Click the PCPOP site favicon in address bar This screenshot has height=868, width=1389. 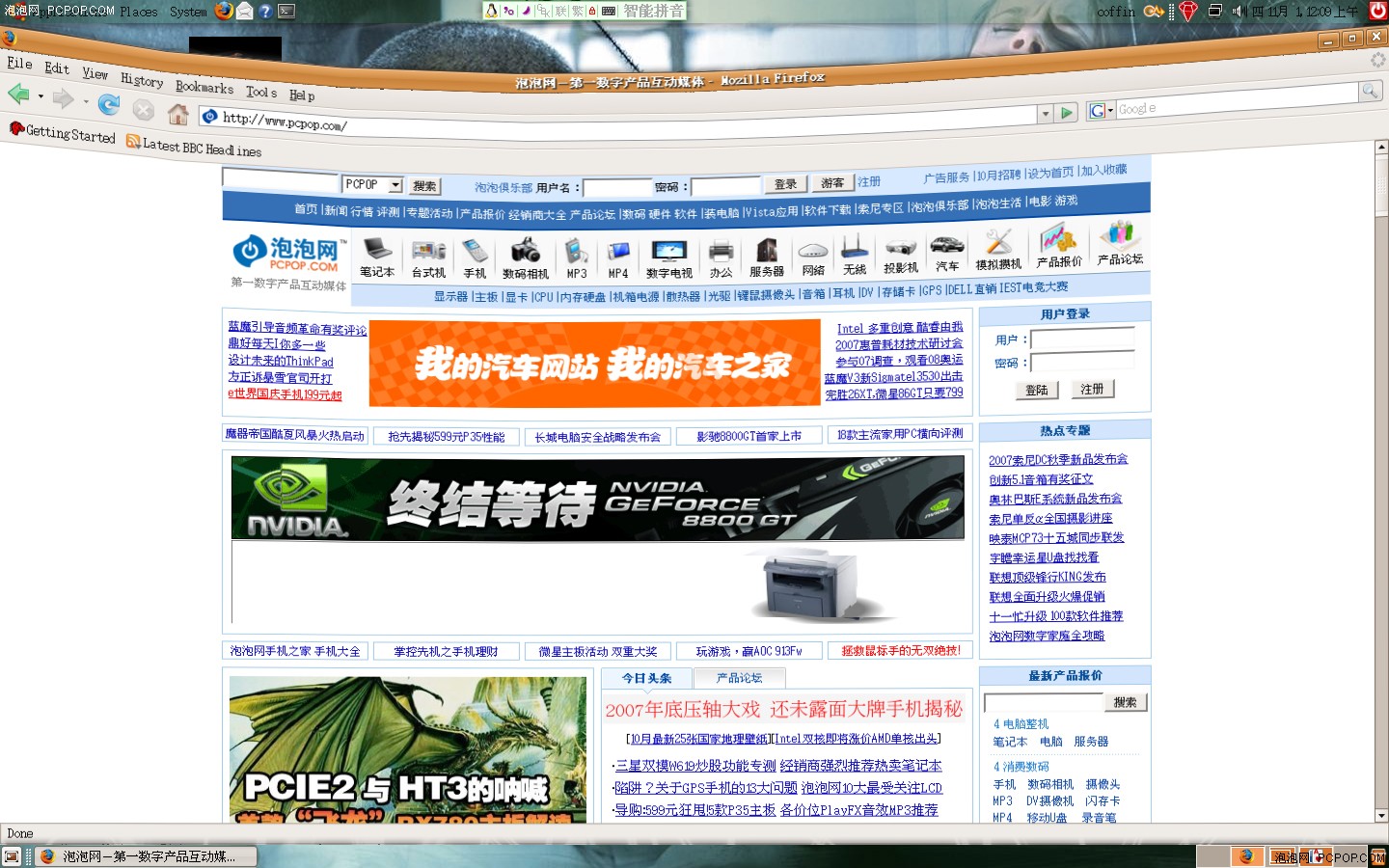(210, 116)
